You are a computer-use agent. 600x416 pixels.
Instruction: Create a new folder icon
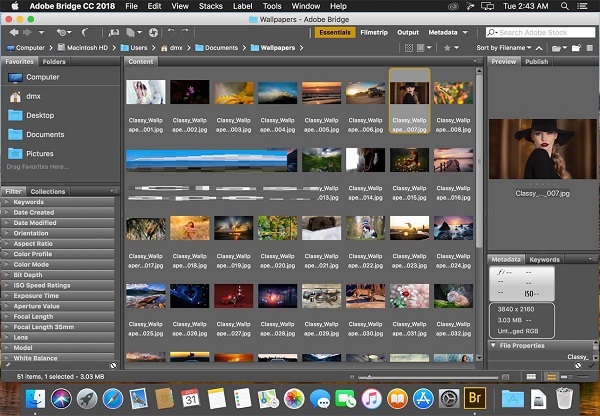[x=576, y=48]
